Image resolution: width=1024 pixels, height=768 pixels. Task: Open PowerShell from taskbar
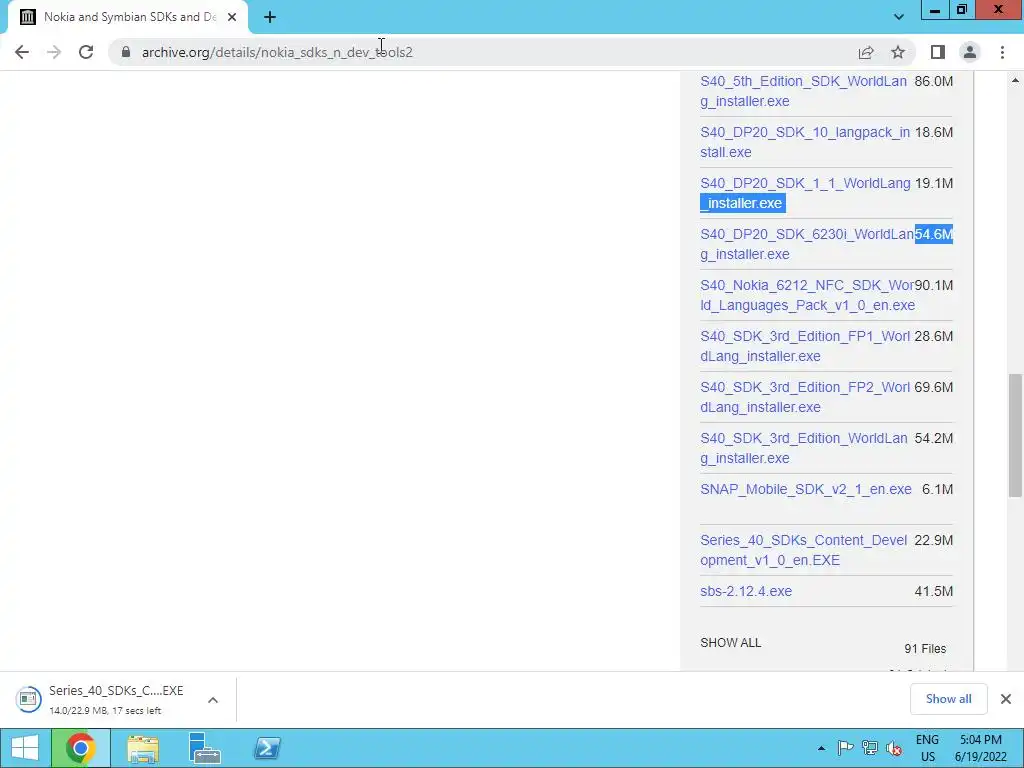pos(267,748)
